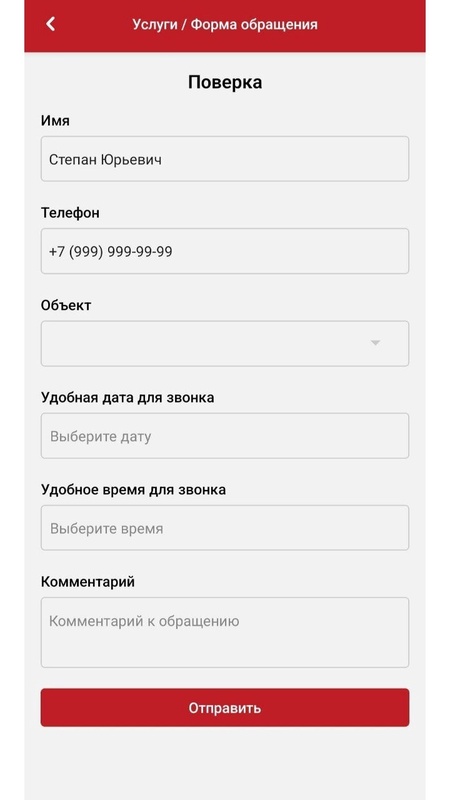The image size is (450, 800).
Task: Click the empty area below Отправить
Action: point(225,764)
